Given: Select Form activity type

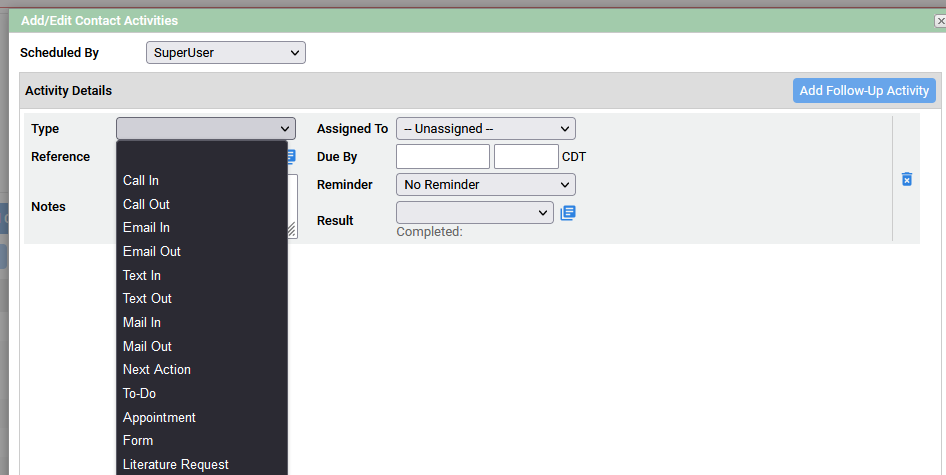Looking at the screenshot, I should point(202,441).
